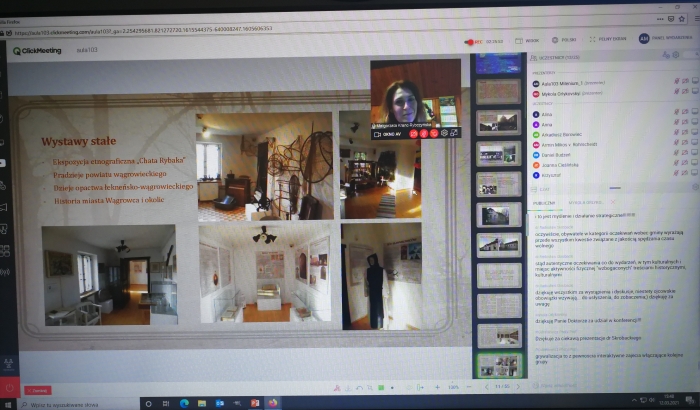Image resolution: width=700 pixels, height=410 pixels.
Task: Click the red Zamknij button bottom-left
Action: [x=37, y=390]
